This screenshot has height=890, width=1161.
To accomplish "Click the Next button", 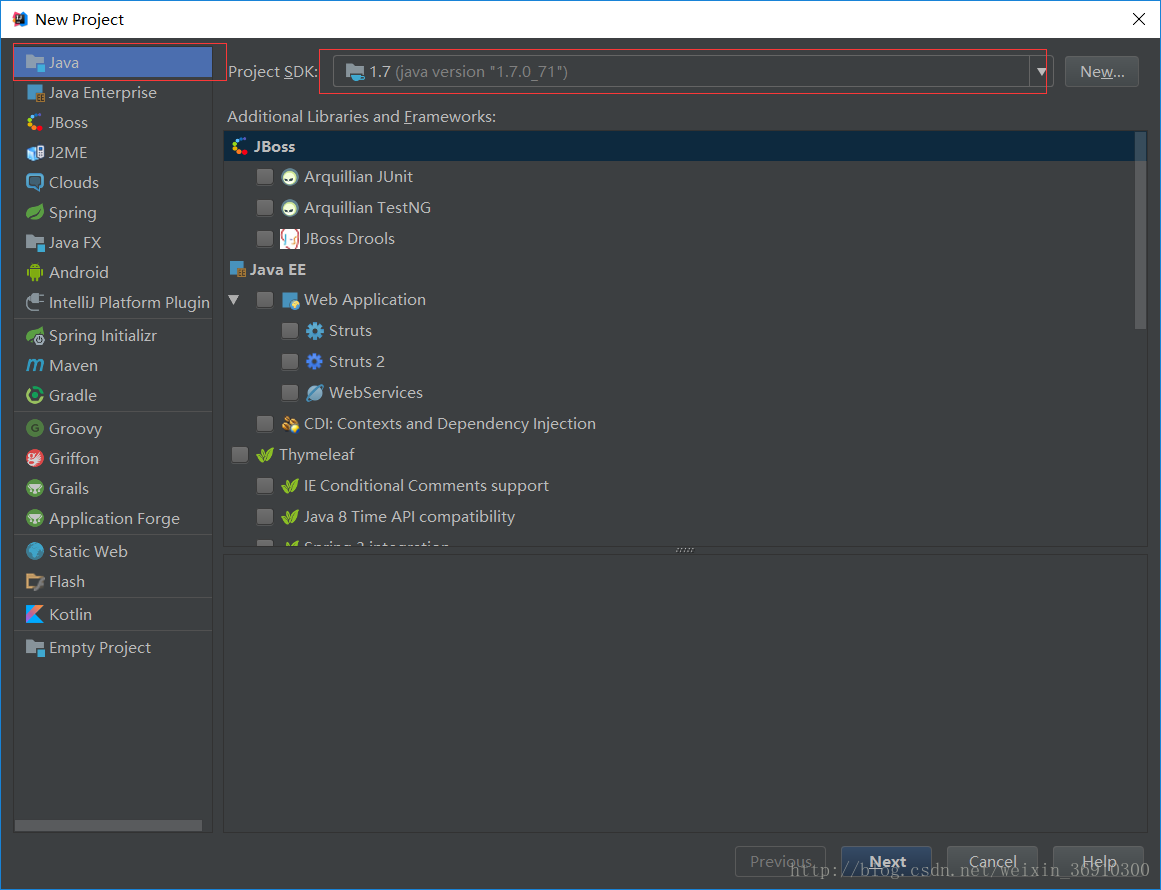I will [886, 862].
